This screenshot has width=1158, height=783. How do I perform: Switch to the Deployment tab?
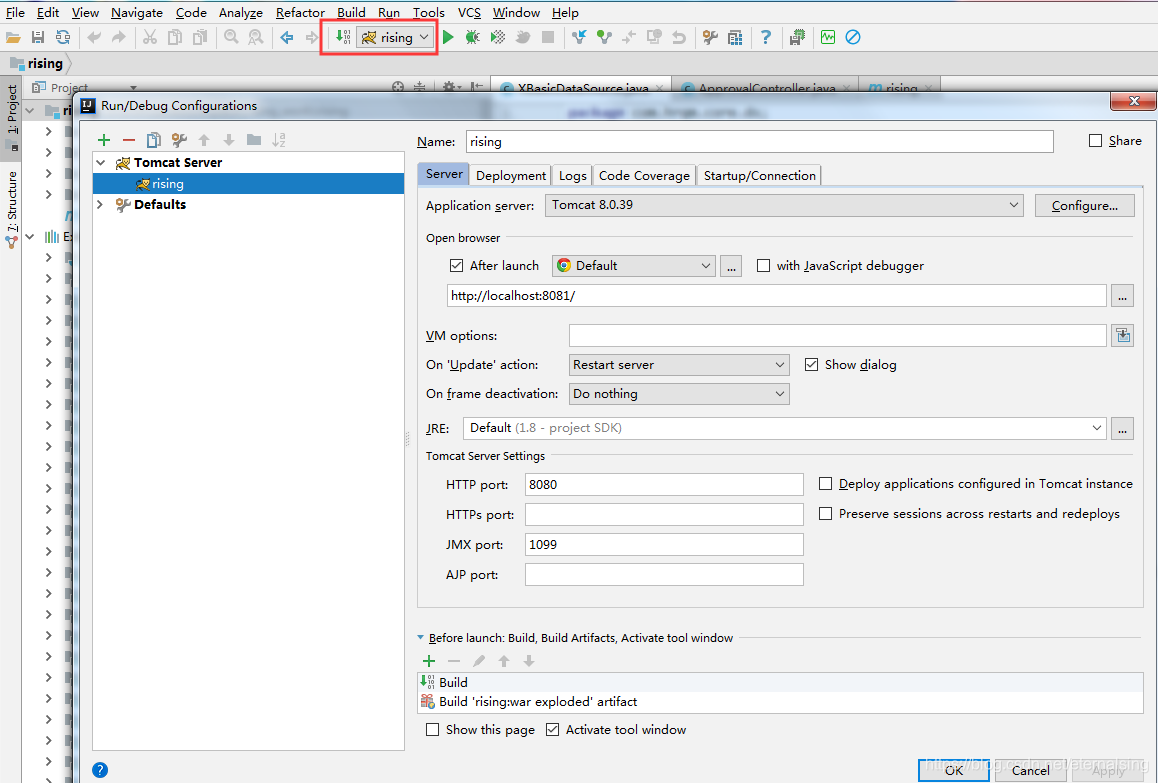511,175
